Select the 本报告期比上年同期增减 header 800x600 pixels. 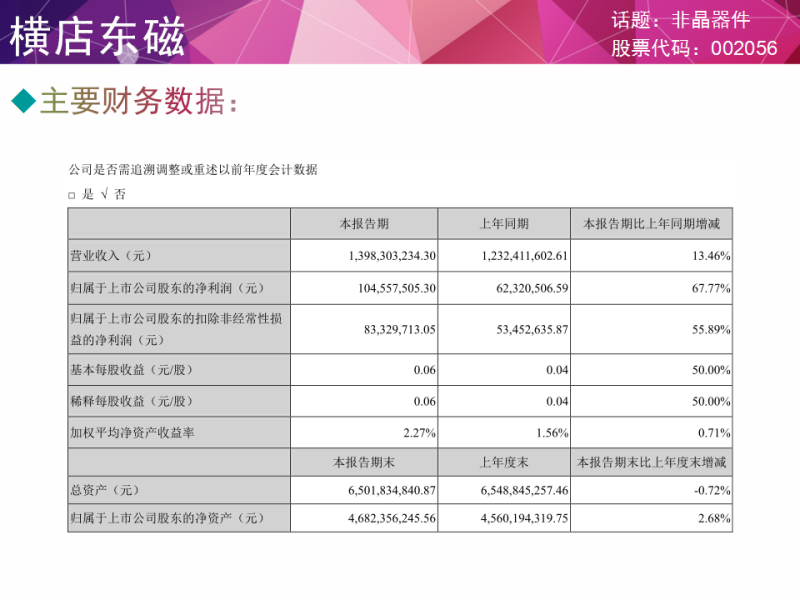[652, 223]
